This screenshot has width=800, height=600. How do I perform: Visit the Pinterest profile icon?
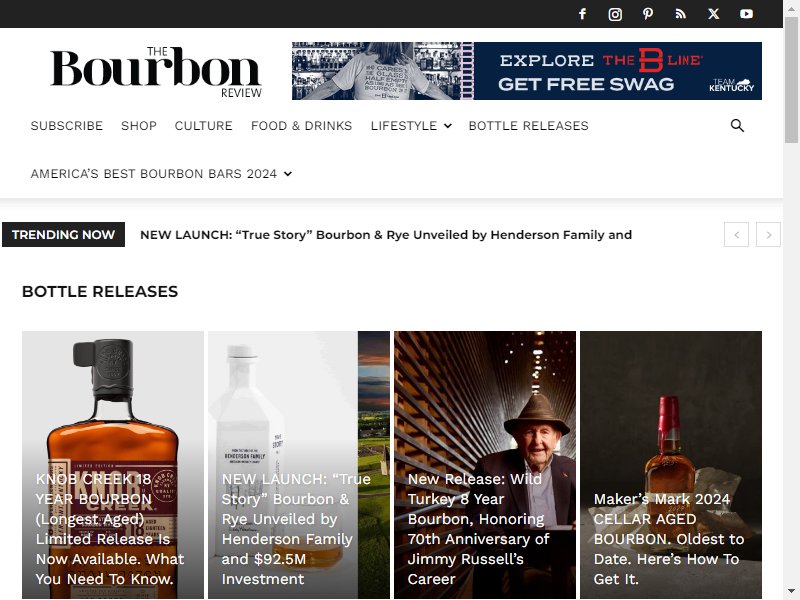(647, 14)
